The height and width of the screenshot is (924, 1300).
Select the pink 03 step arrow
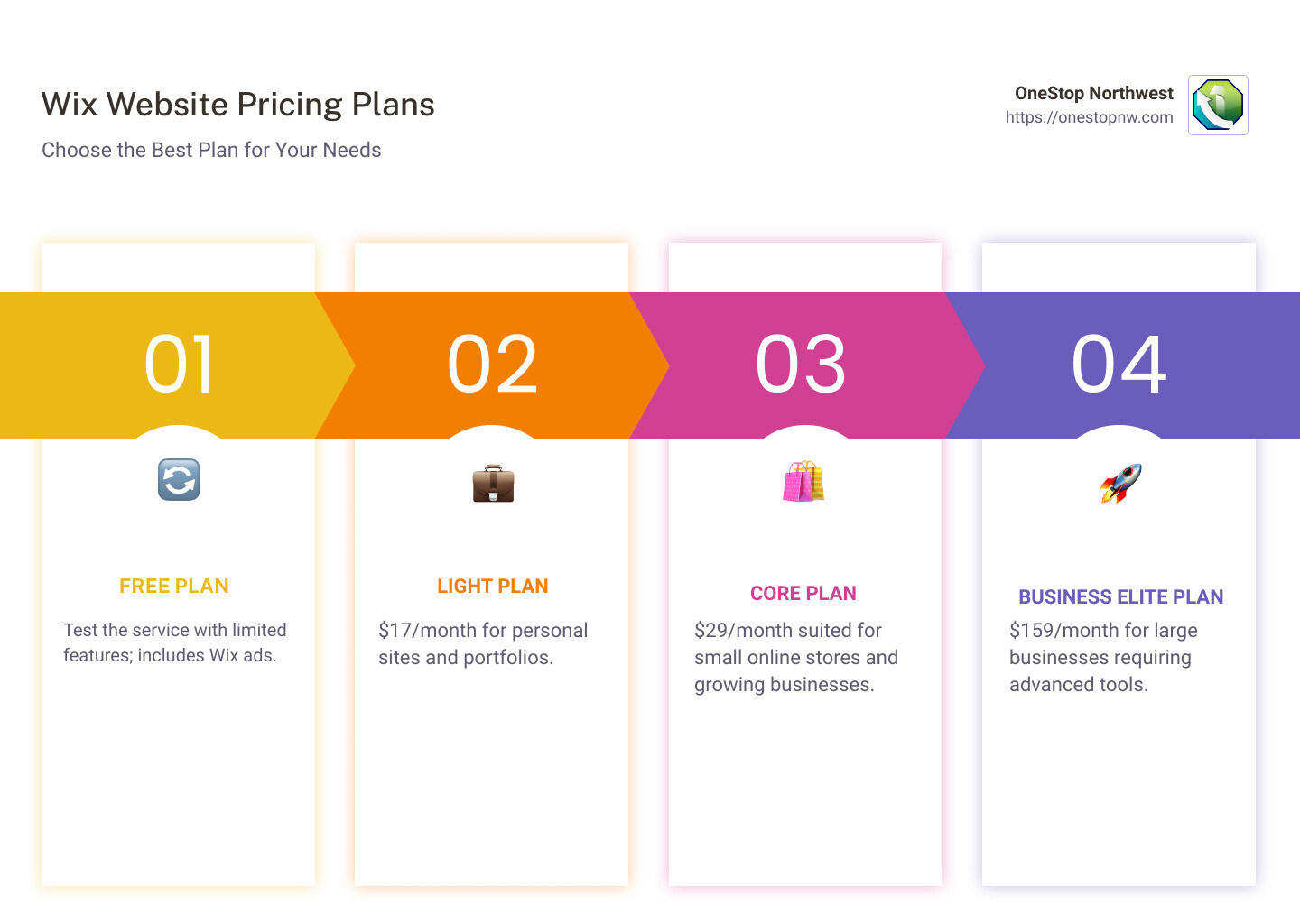[802, 365]
